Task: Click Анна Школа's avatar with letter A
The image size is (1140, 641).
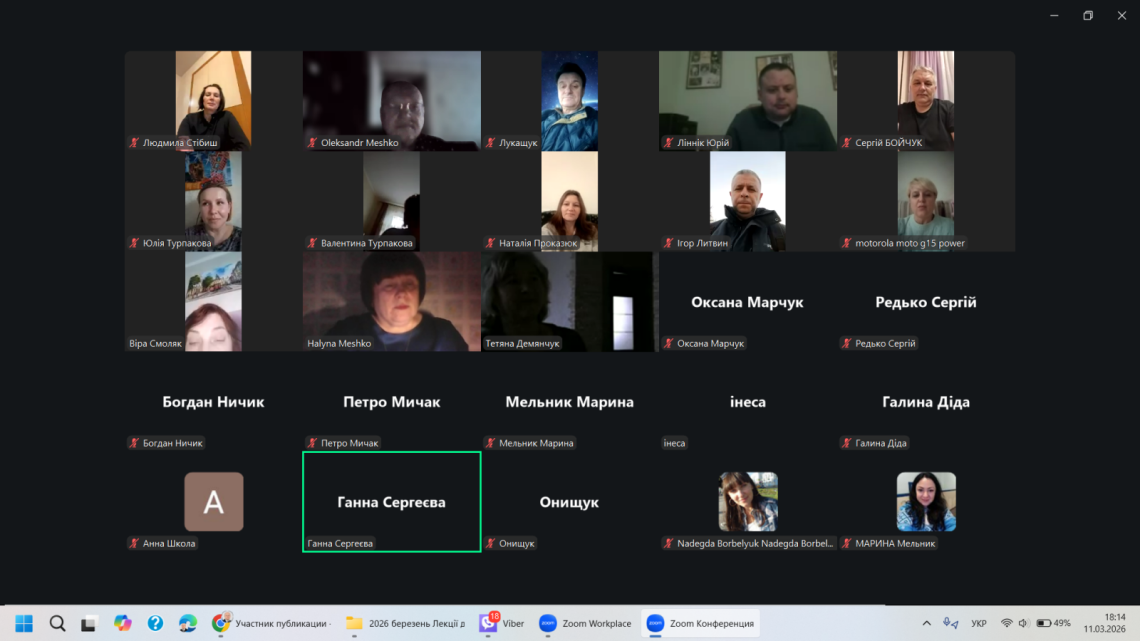Action: (x=214, y=501)
